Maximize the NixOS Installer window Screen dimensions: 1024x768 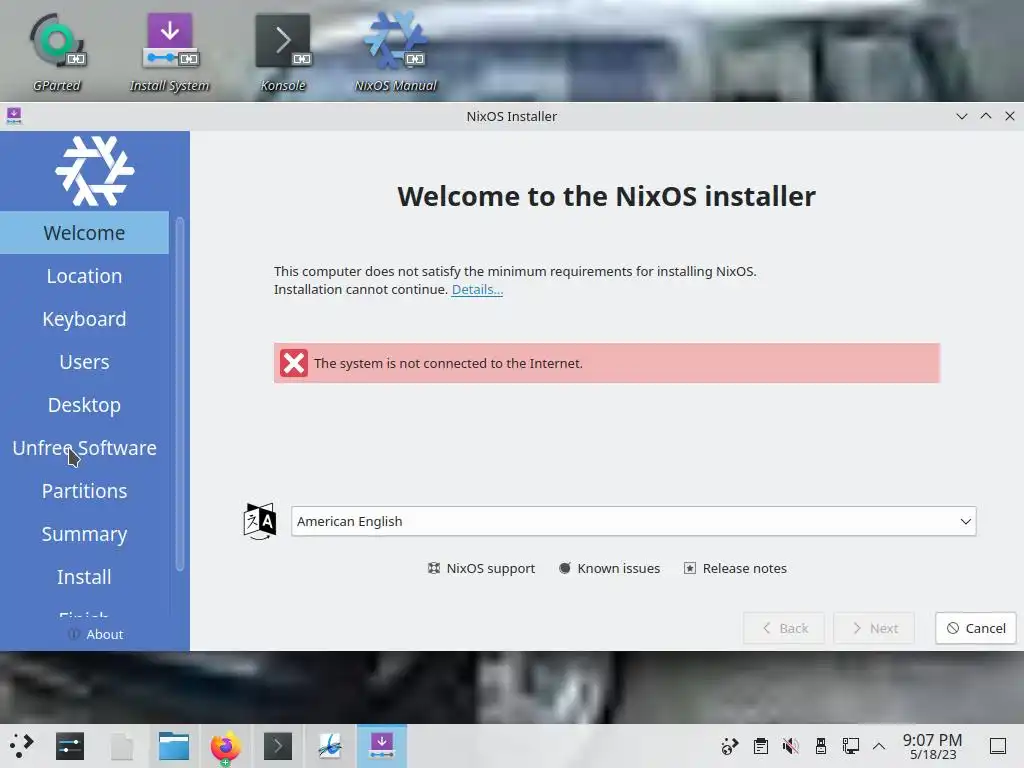point(986,116)
